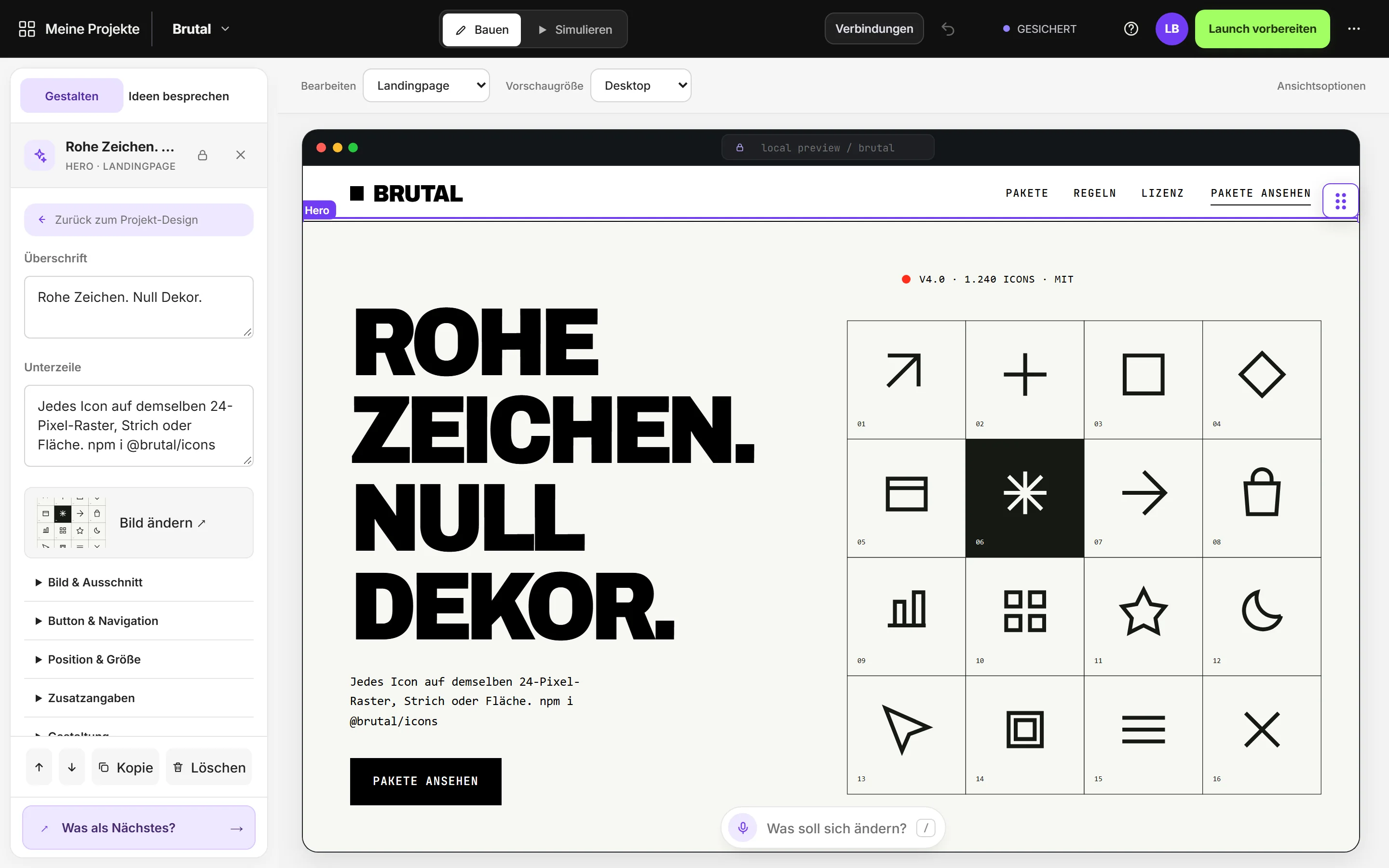The height and width of the screenshot is (868, 1389).
Task: Click Launch vorbereiten button
Action: point(1262,29)
